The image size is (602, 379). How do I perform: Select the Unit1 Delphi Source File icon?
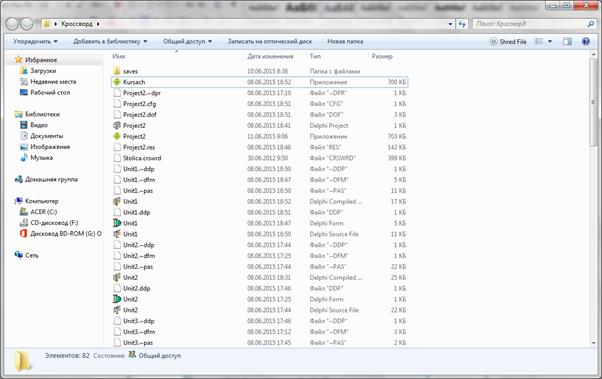pos(117,234)
